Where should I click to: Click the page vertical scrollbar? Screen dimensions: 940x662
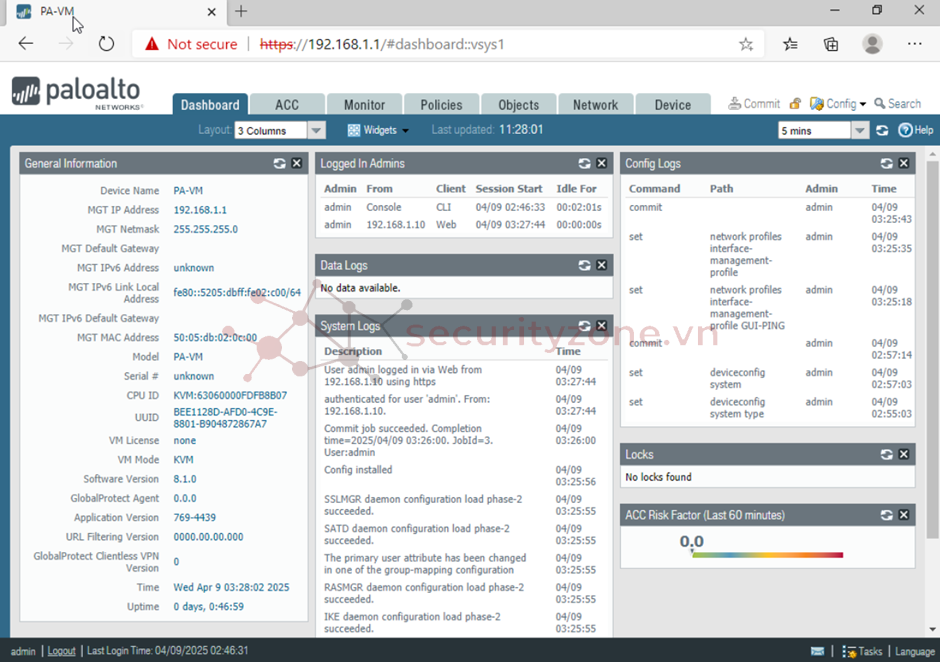click(932, 348)
